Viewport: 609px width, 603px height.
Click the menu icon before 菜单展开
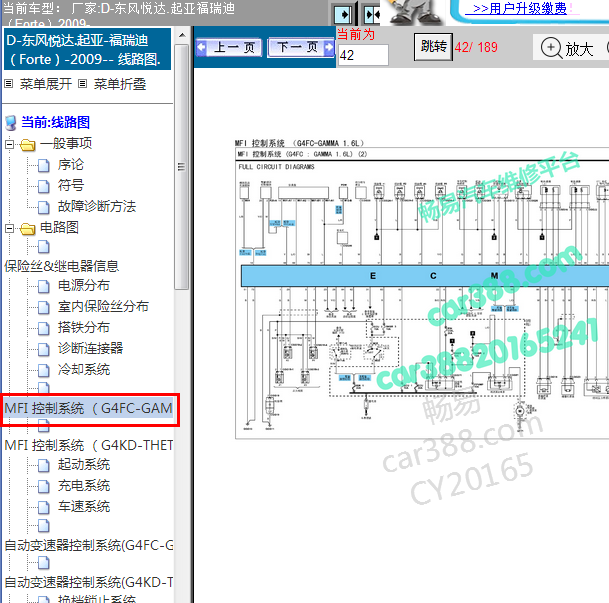click(x=9, y=83)
